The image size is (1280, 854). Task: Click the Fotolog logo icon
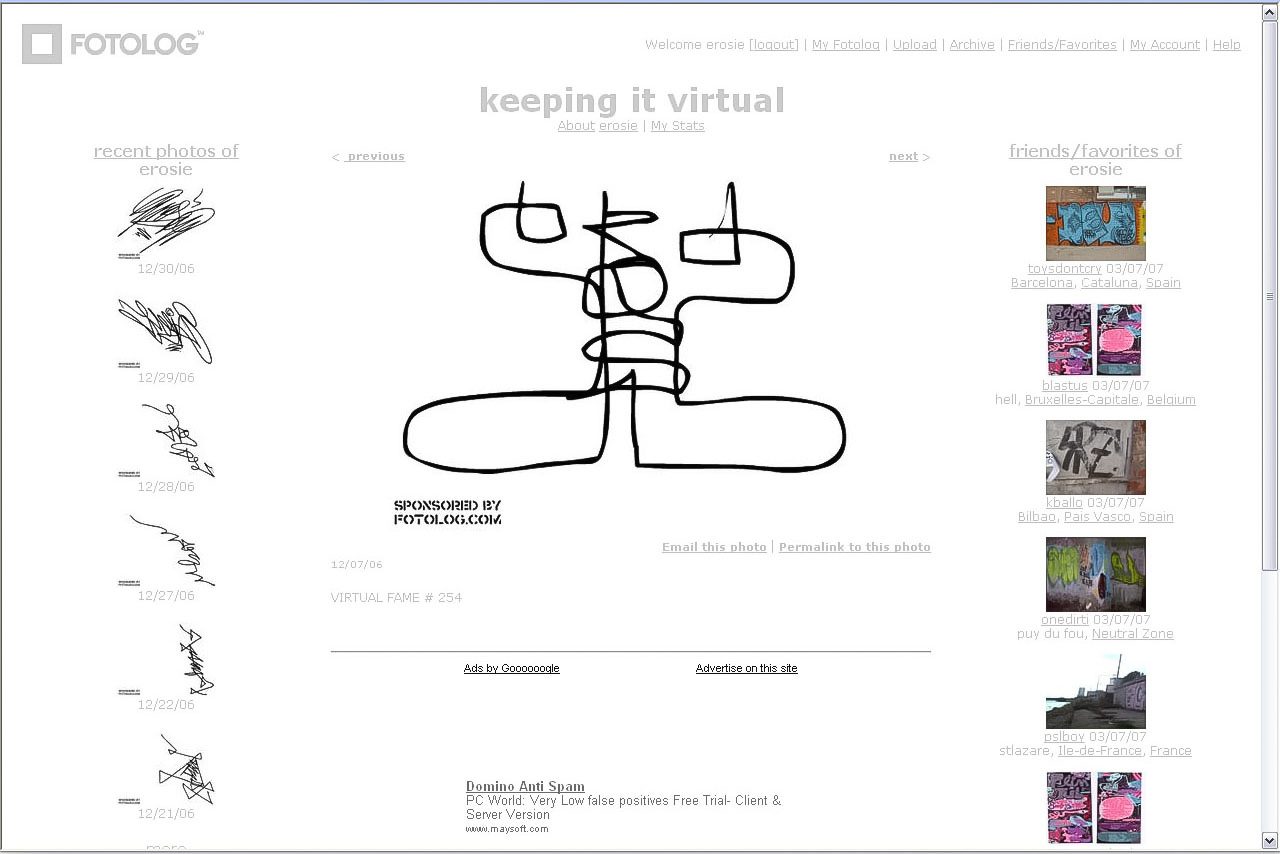click(42, 44)
